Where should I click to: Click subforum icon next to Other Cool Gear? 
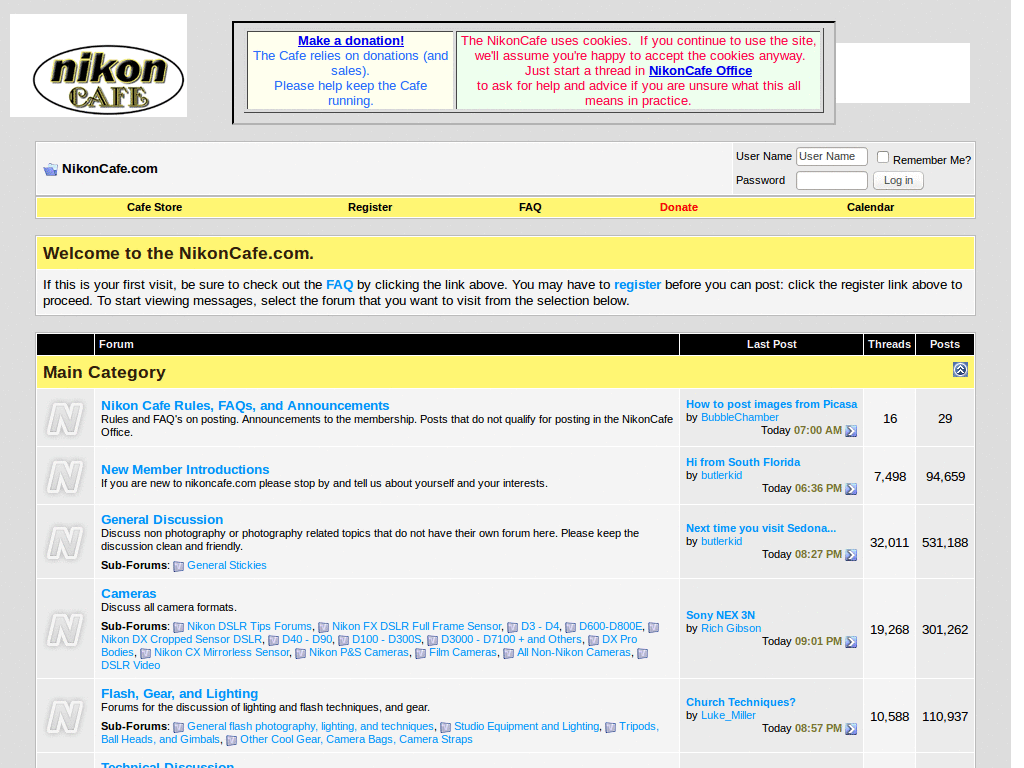pos(231,740)
